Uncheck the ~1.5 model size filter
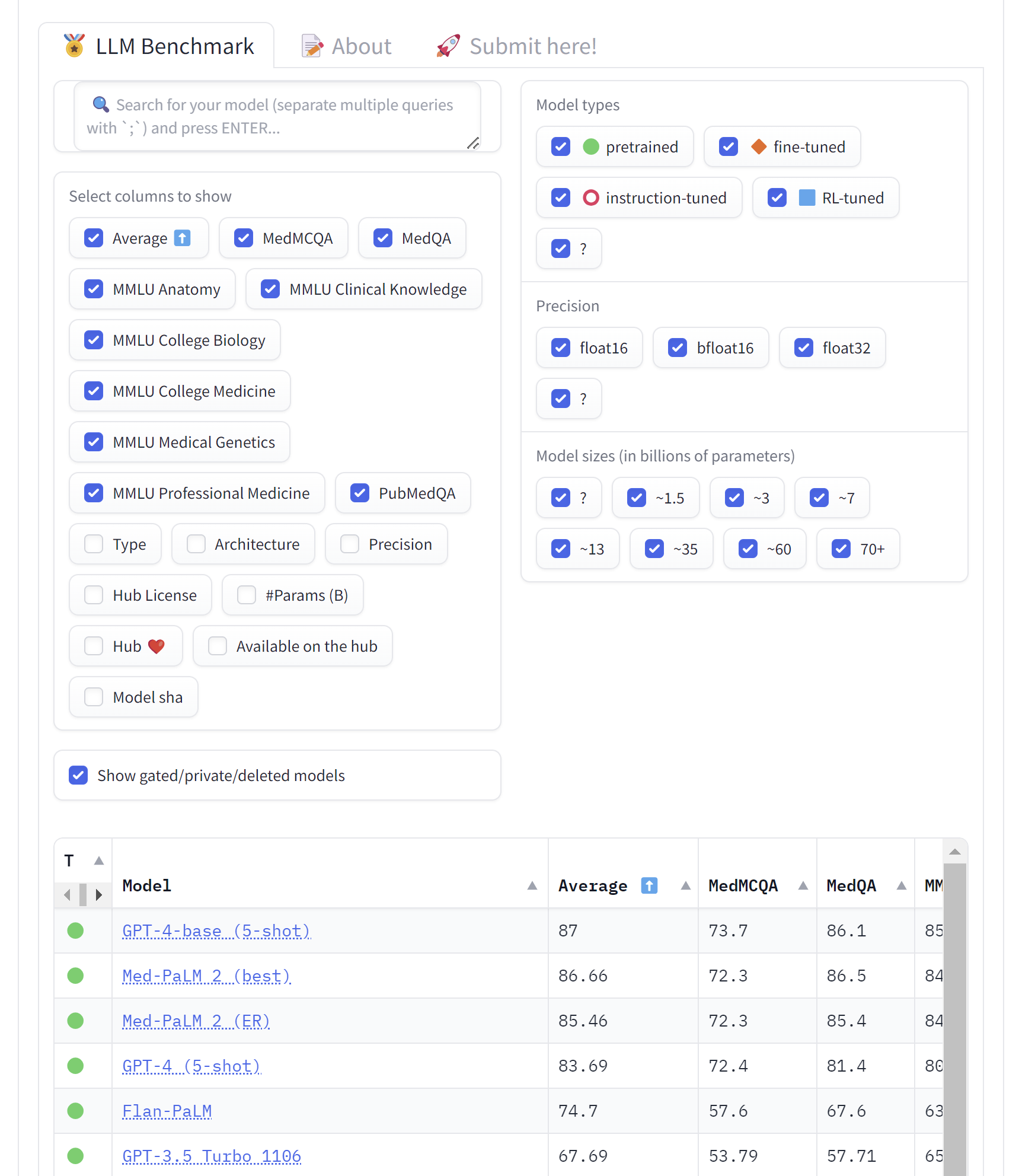This screenshot has width=1035, height=1176. tap(637, 498)
